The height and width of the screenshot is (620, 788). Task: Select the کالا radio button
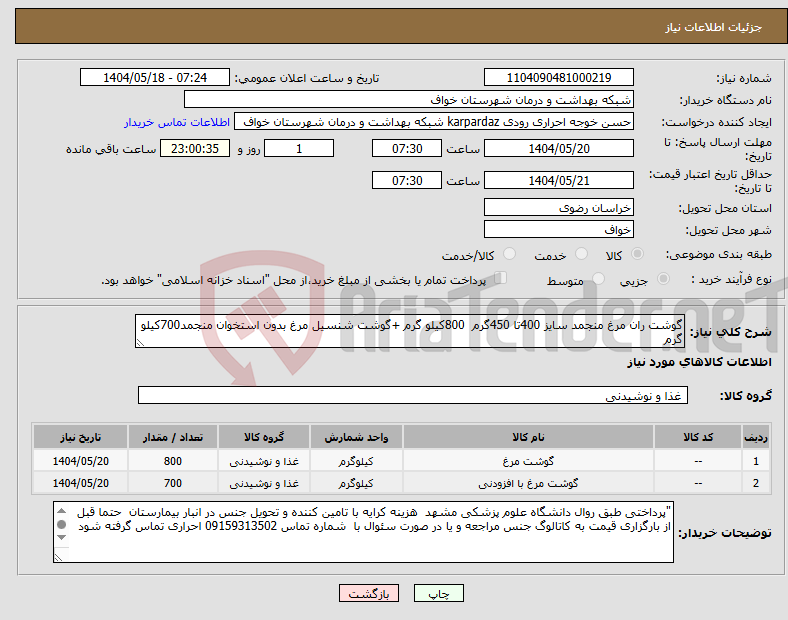click(637, 254)
